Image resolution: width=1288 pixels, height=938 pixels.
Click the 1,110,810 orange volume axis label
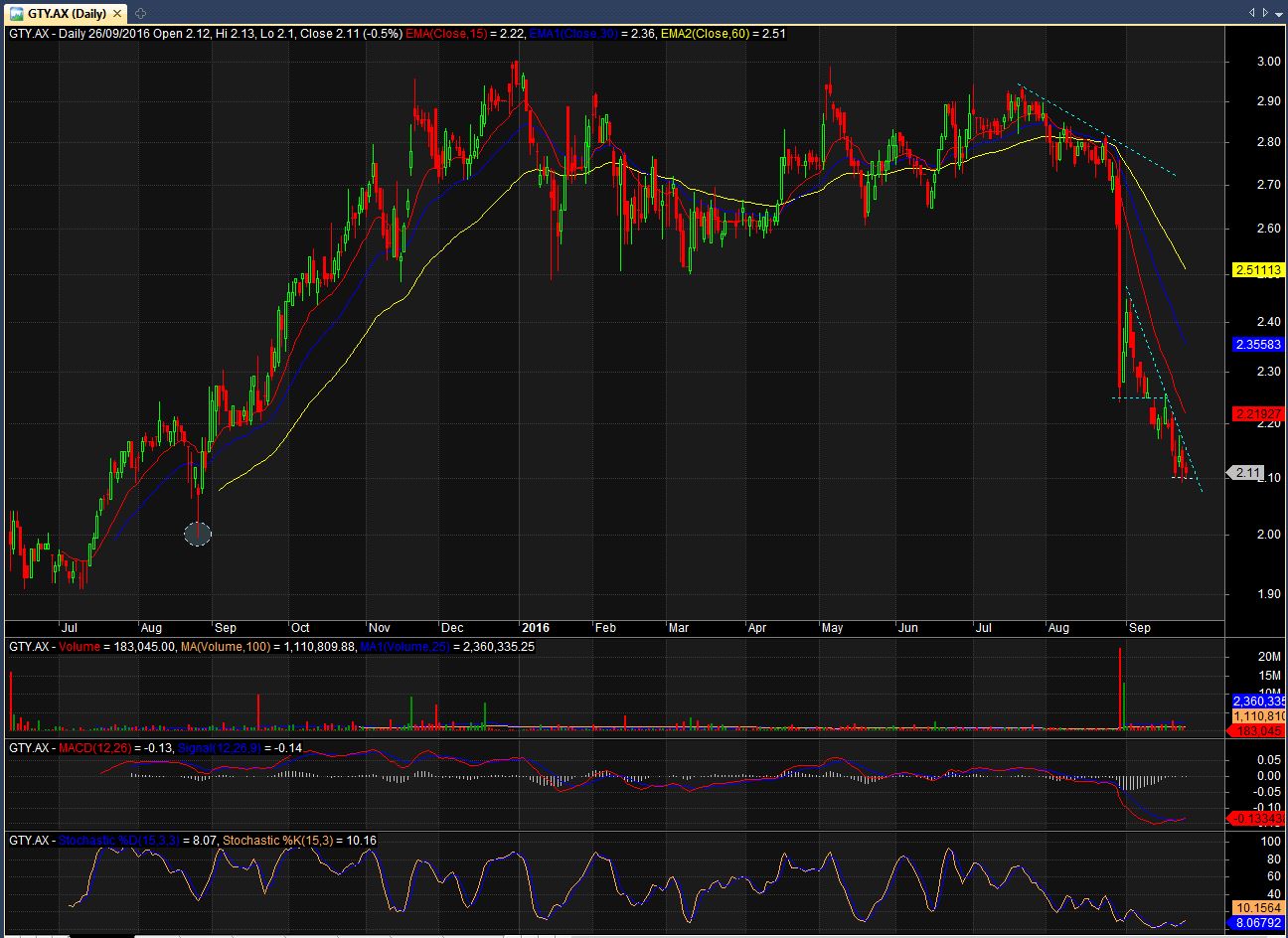(x=1258, y=716)
